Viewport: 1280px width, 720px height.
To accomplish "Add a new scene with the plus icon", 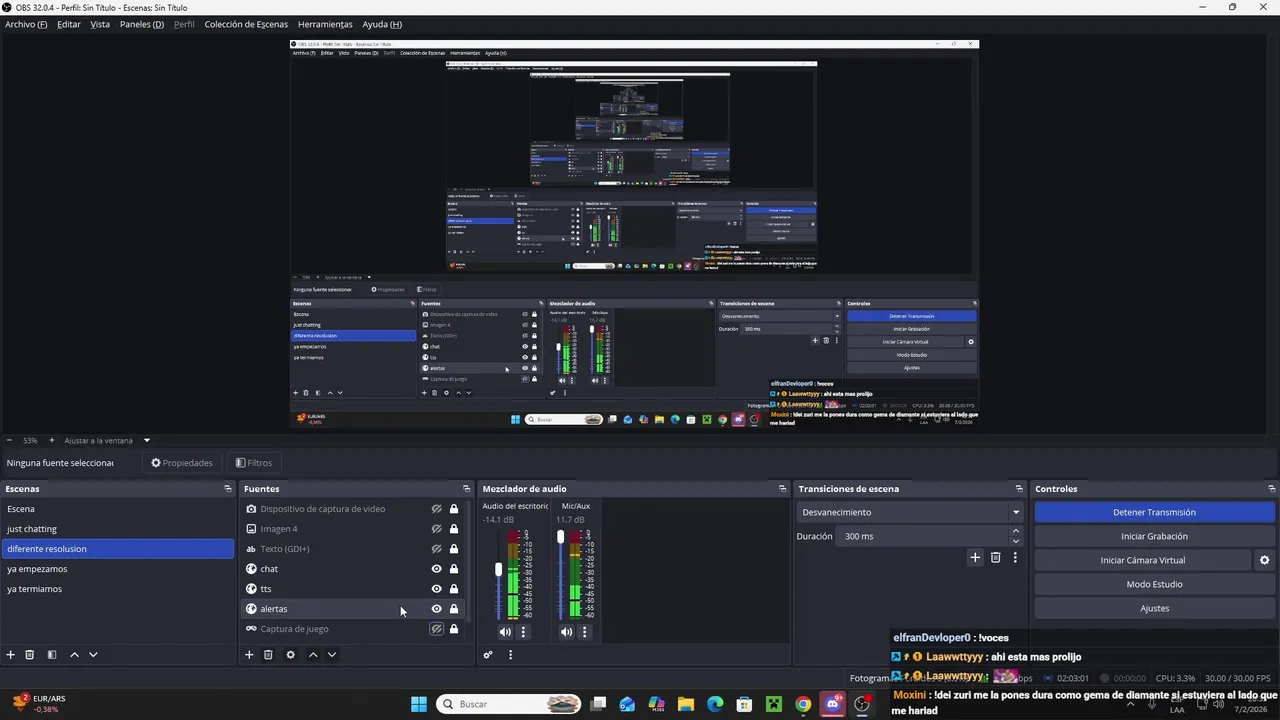I will pyautogui.click(x=11, y=655).
